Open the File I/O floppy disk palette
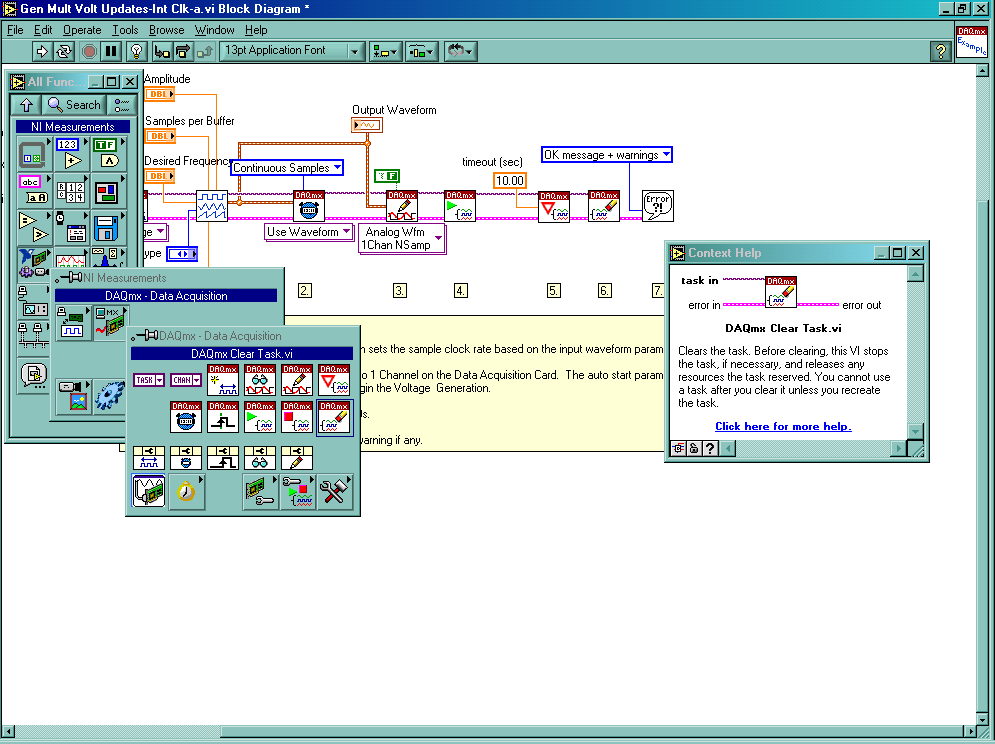The height and width of the screenshot is (744, 995). click(107, 227)
